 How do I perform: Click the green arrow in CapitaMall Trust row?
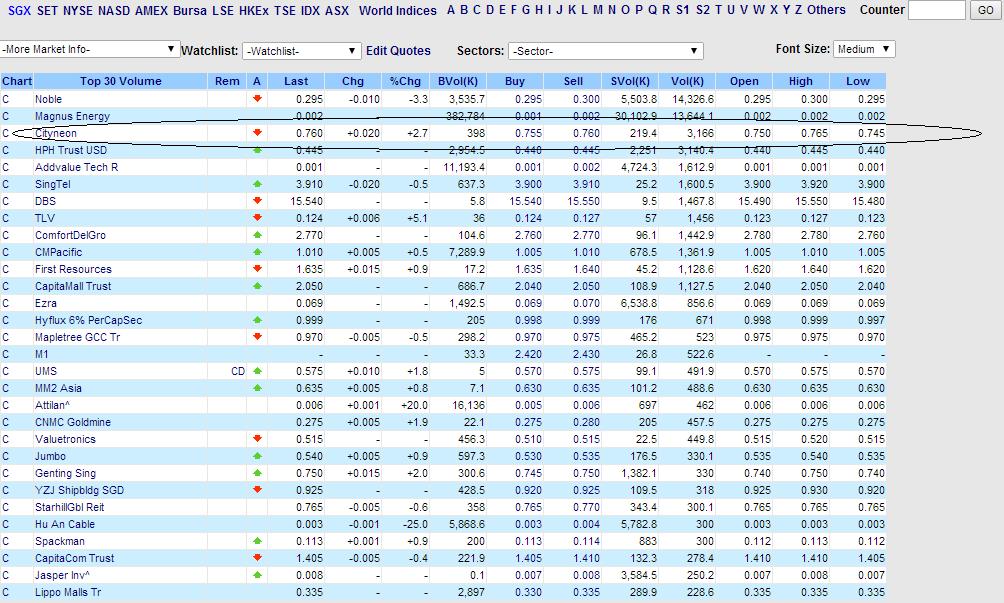257,285
